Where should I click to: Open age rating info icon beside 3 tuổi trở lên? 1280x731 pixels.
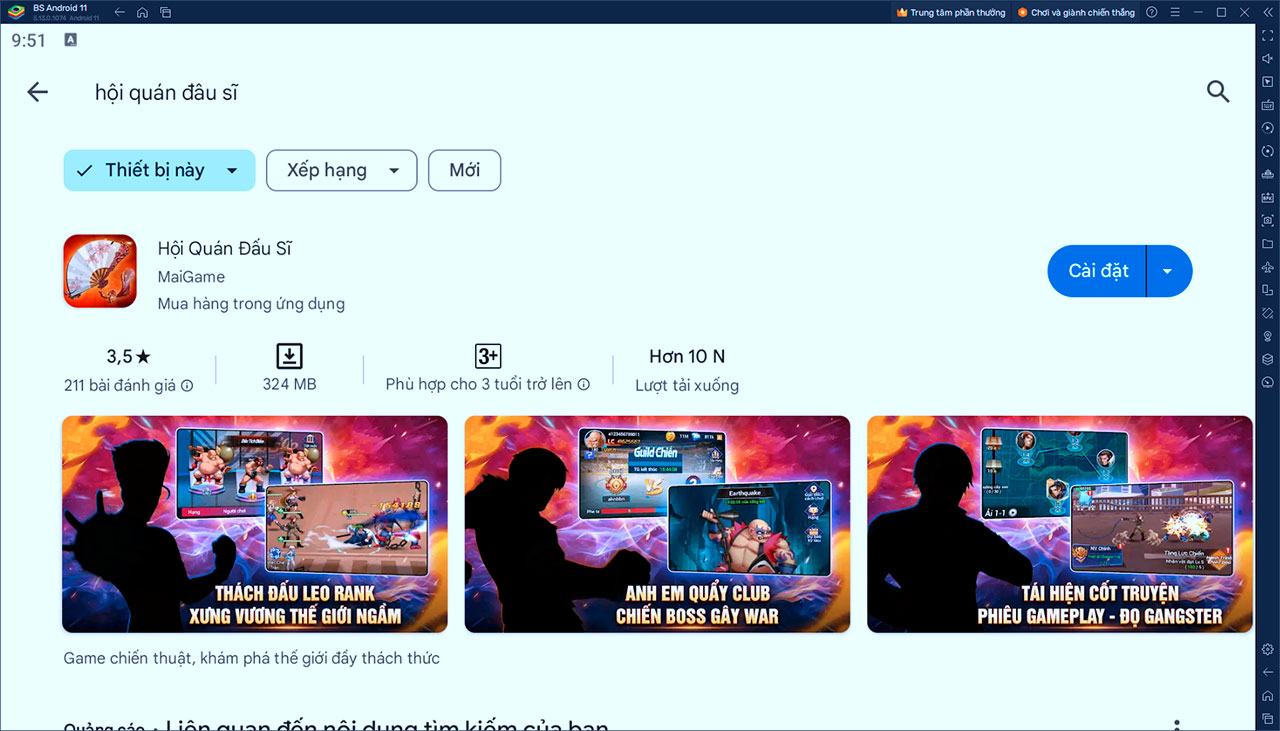pyautogui.click(x=584, y=385)
